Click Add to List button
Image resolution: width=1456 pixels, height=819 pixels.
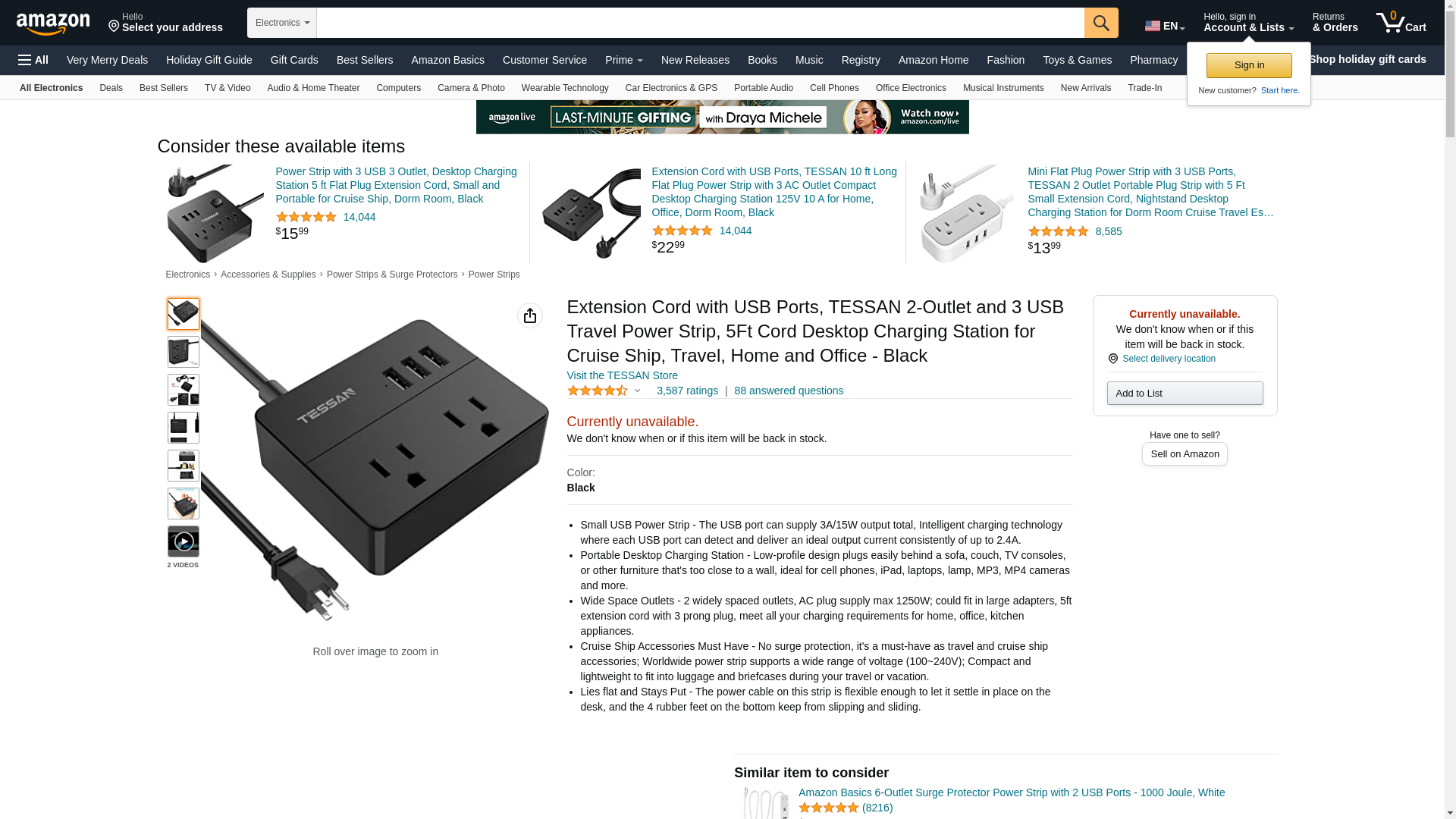(1185, 393)
